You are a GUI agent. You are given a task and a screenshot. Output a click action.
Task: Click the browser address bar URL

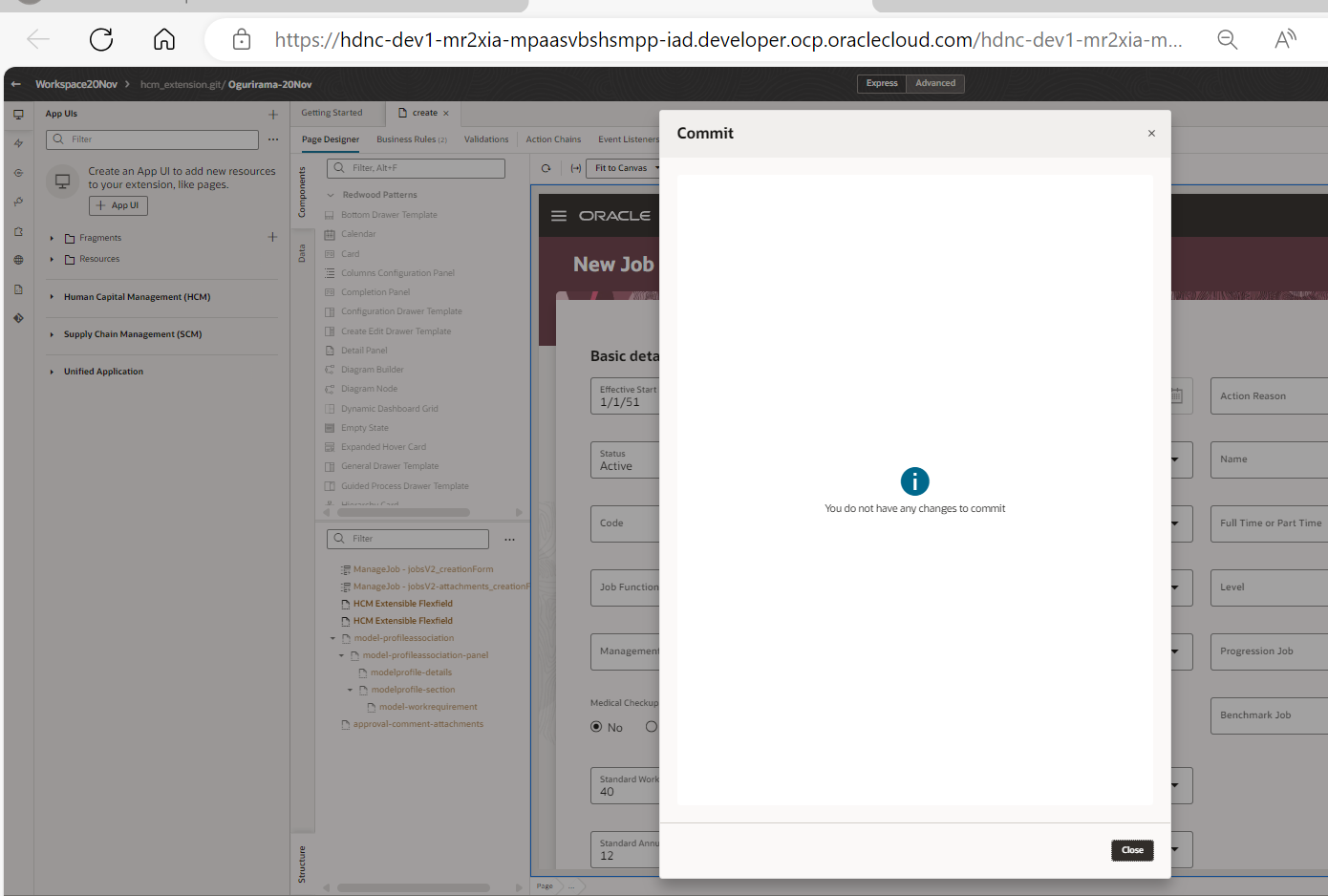[x=728, y=39]
